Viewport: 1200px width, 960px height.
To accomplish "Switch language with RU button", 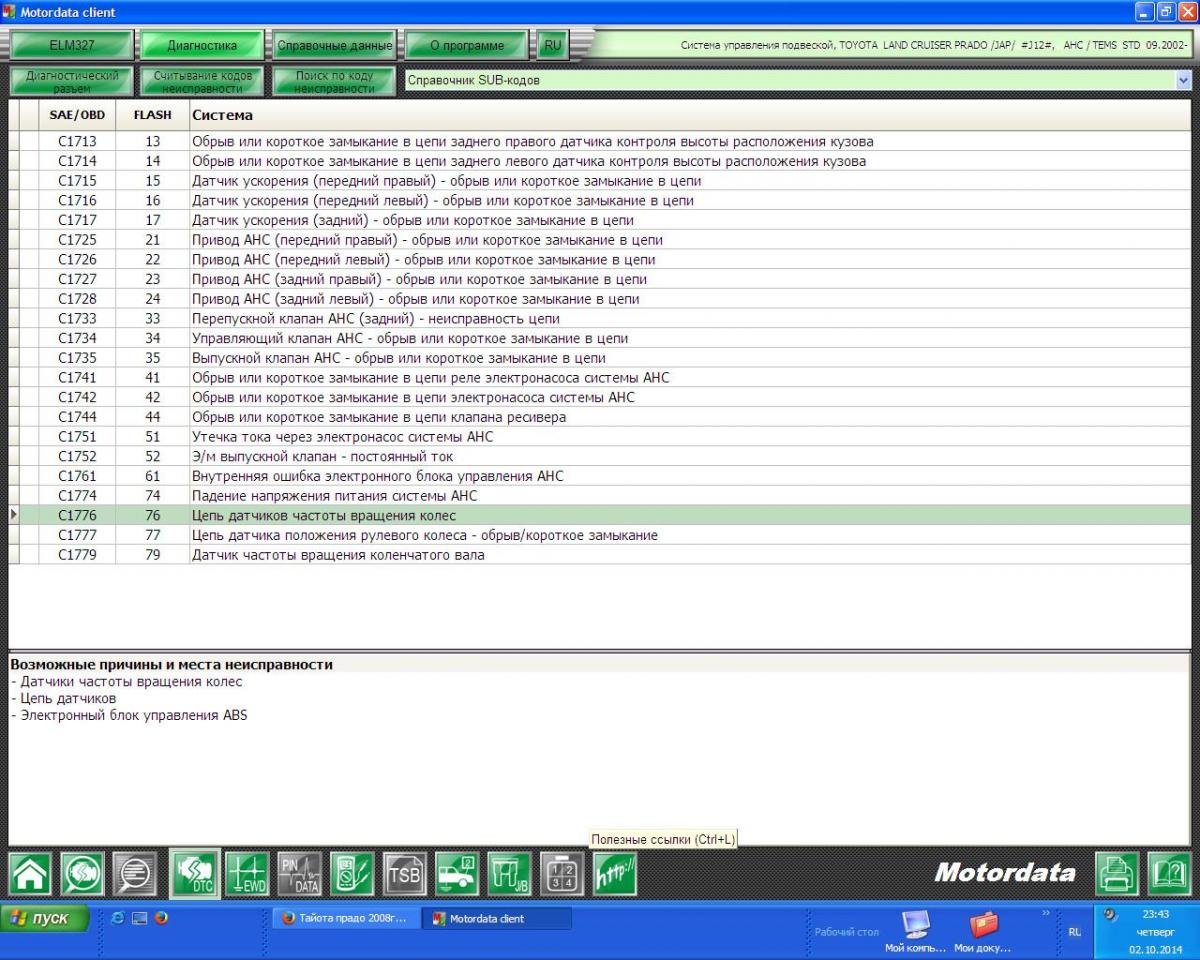I will coord(553,45).
